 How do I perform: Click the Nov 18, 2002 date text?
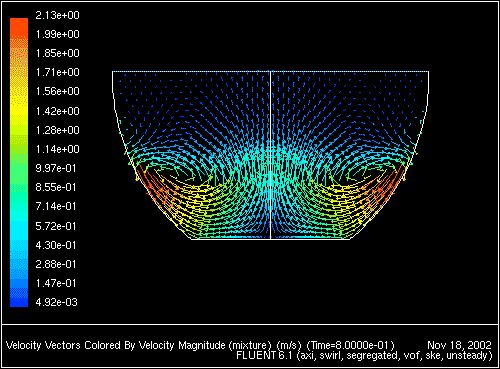[459, 345]
